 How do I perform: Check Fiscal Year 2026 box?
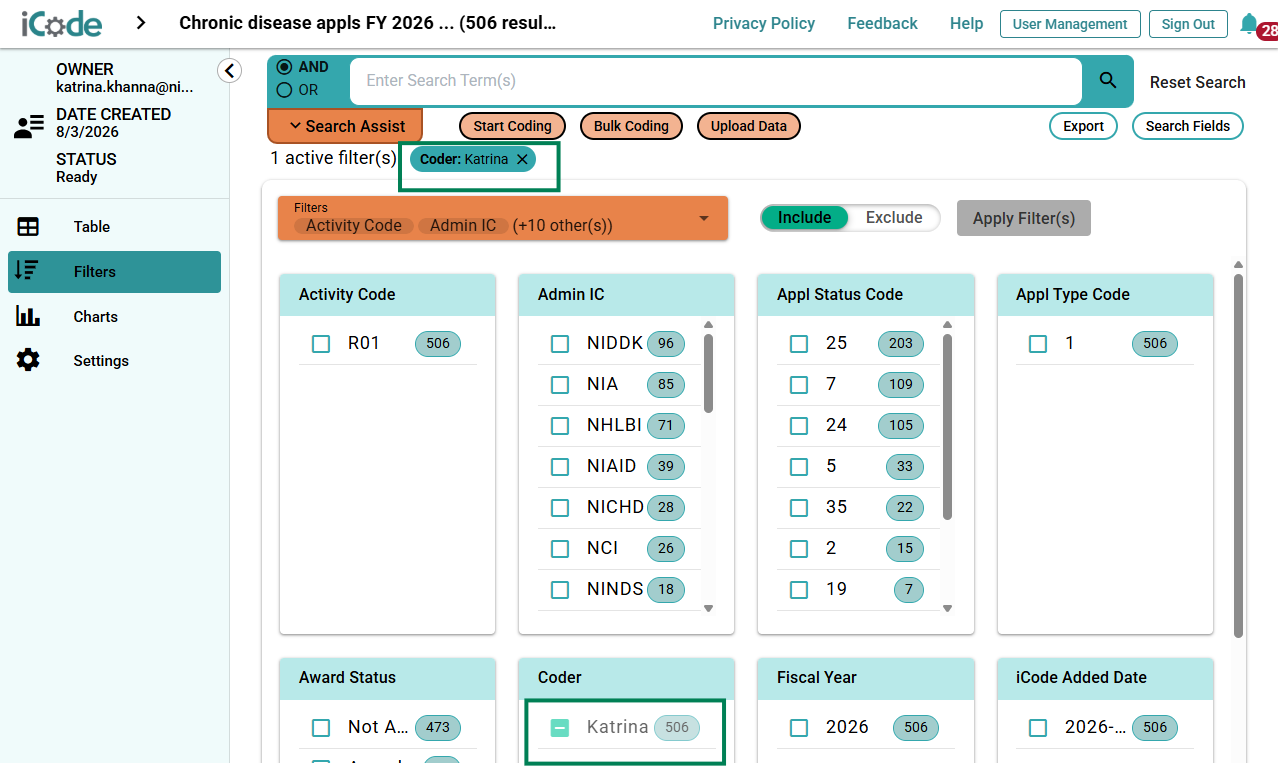(x=799, y=728)
